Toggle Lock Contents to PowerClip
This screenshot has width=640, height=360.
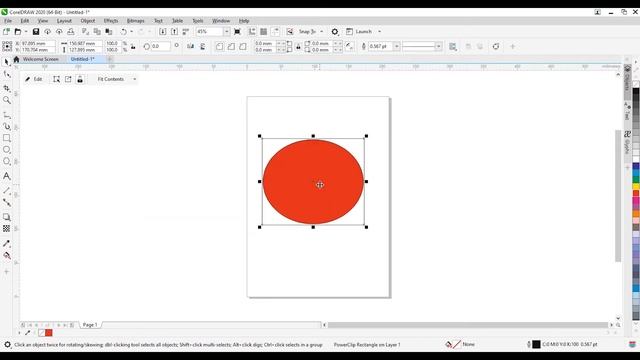click(x=80, y=79)
